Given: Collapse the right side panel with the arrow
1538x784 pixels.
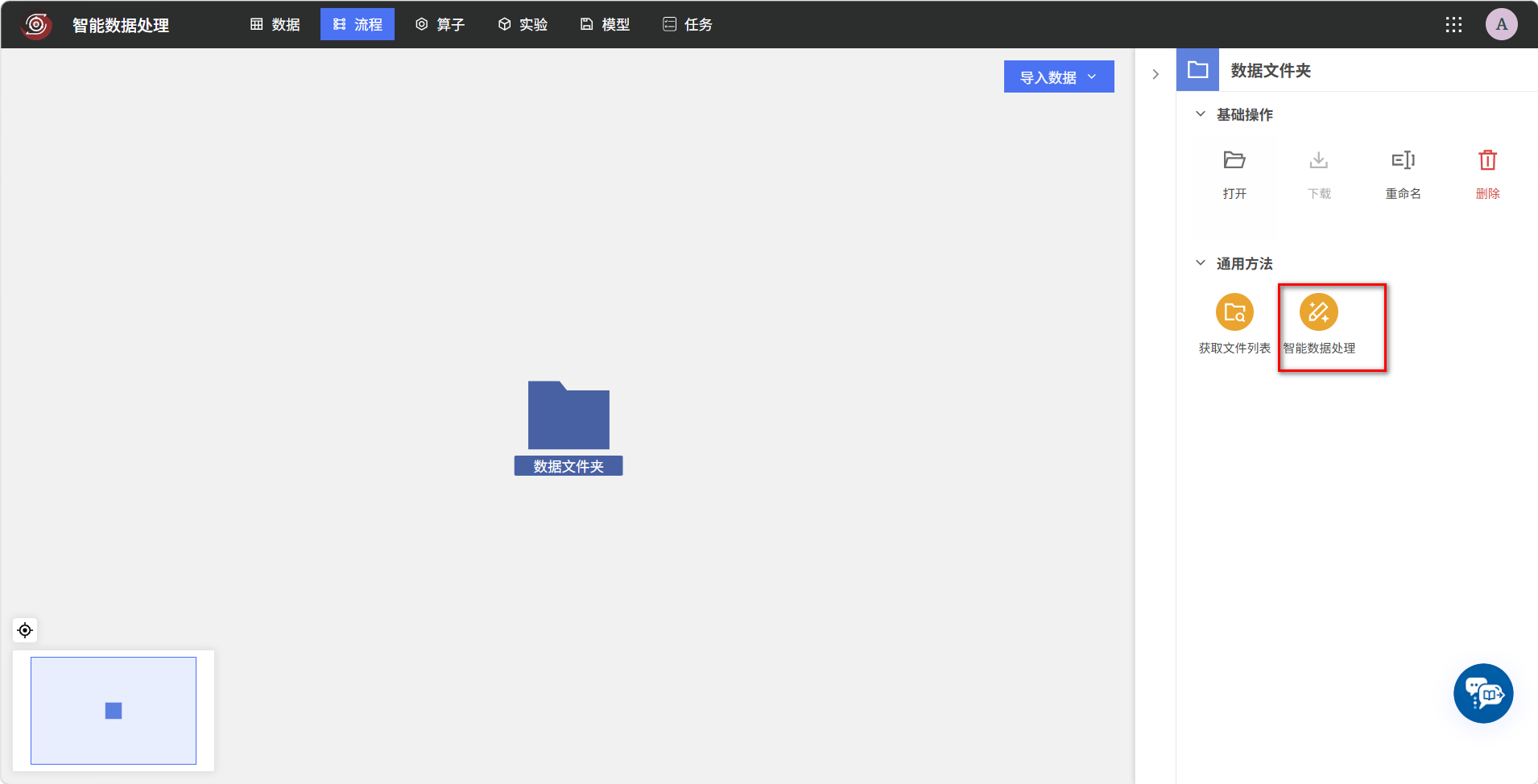Looking at the screenshot, I should pos(1156,74).
